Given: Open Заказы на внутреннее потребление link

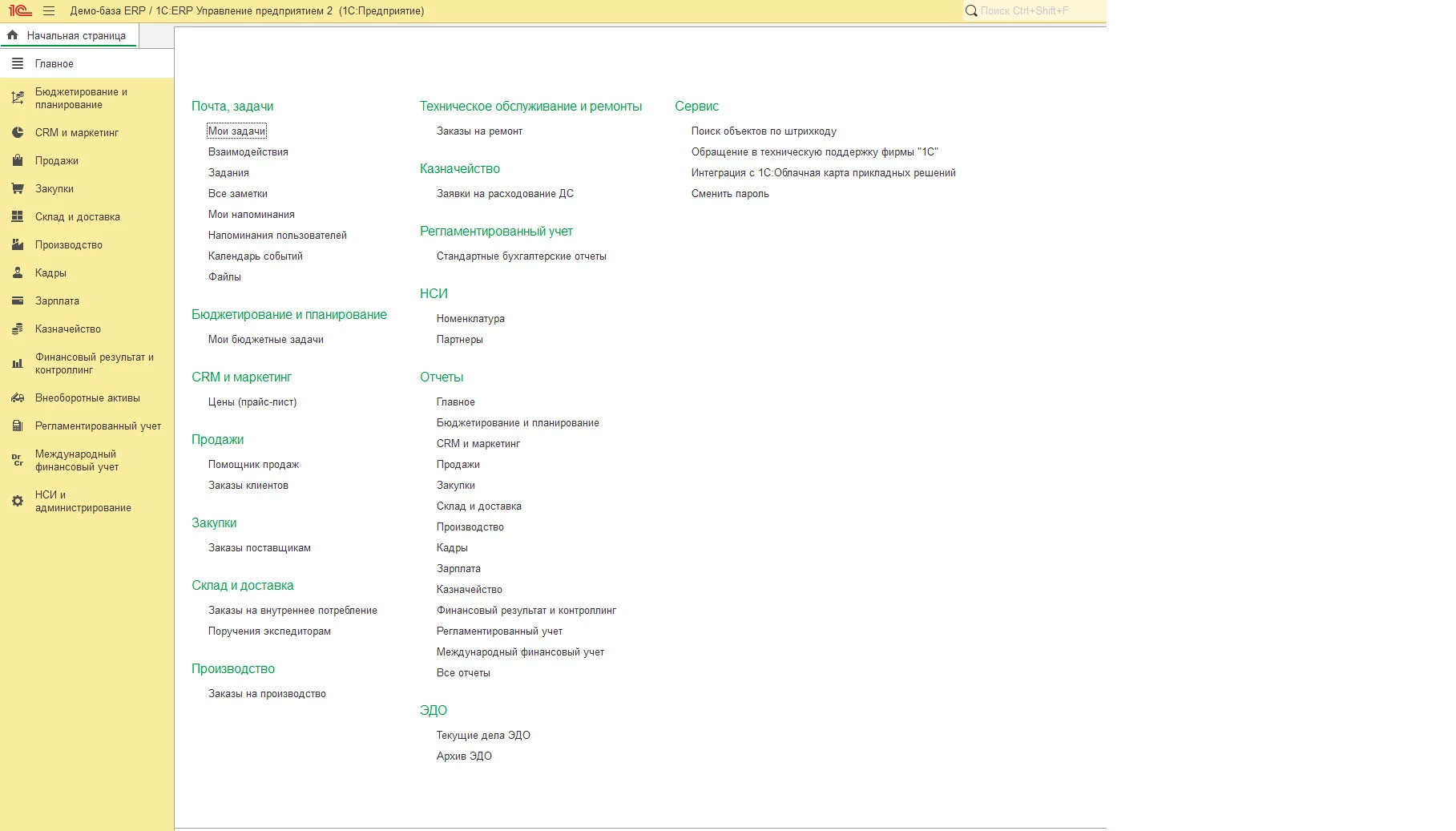Looking at the screenshot, I should click(x=292, y=610).
